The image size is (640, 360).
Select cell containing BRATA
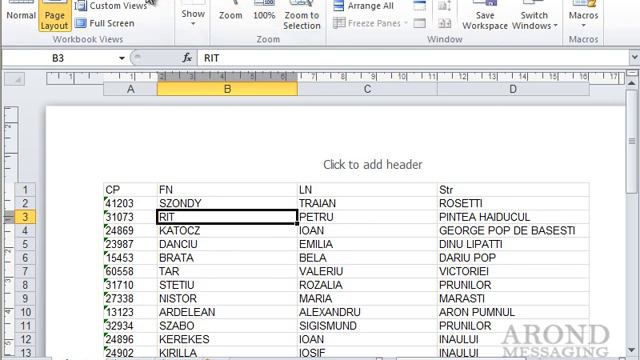[227, 258]
